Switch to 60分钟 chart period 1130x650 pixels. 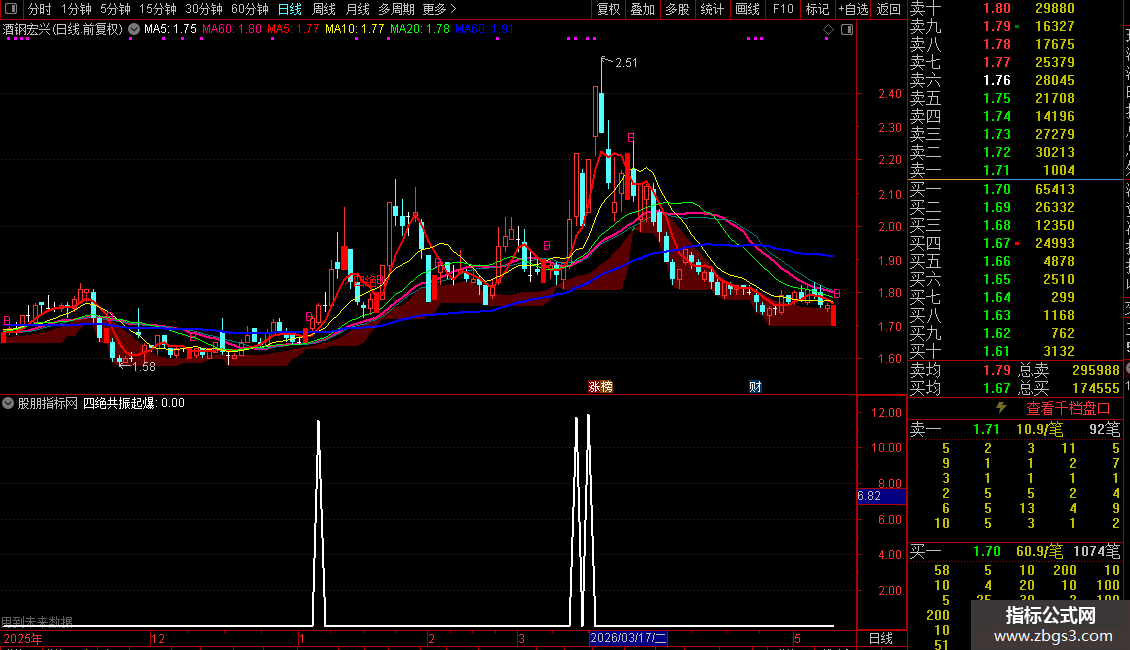click(249, 9)
